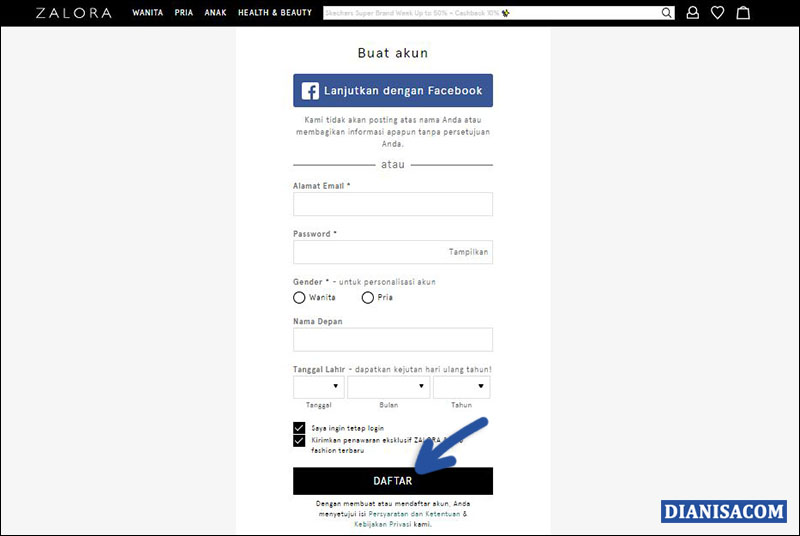This screenshot has width=800, height=536.
Task: Select the Pria gender radio button
Action: (368, 297)
